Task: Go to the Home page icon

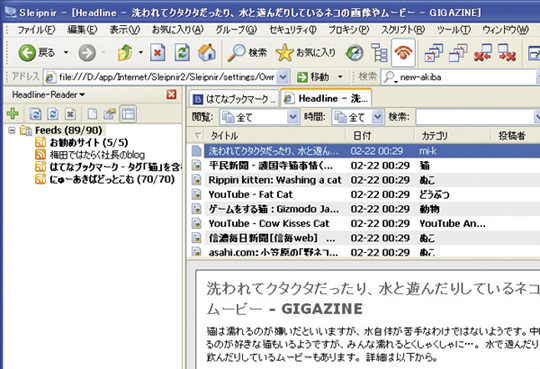Action: (207, 53)
